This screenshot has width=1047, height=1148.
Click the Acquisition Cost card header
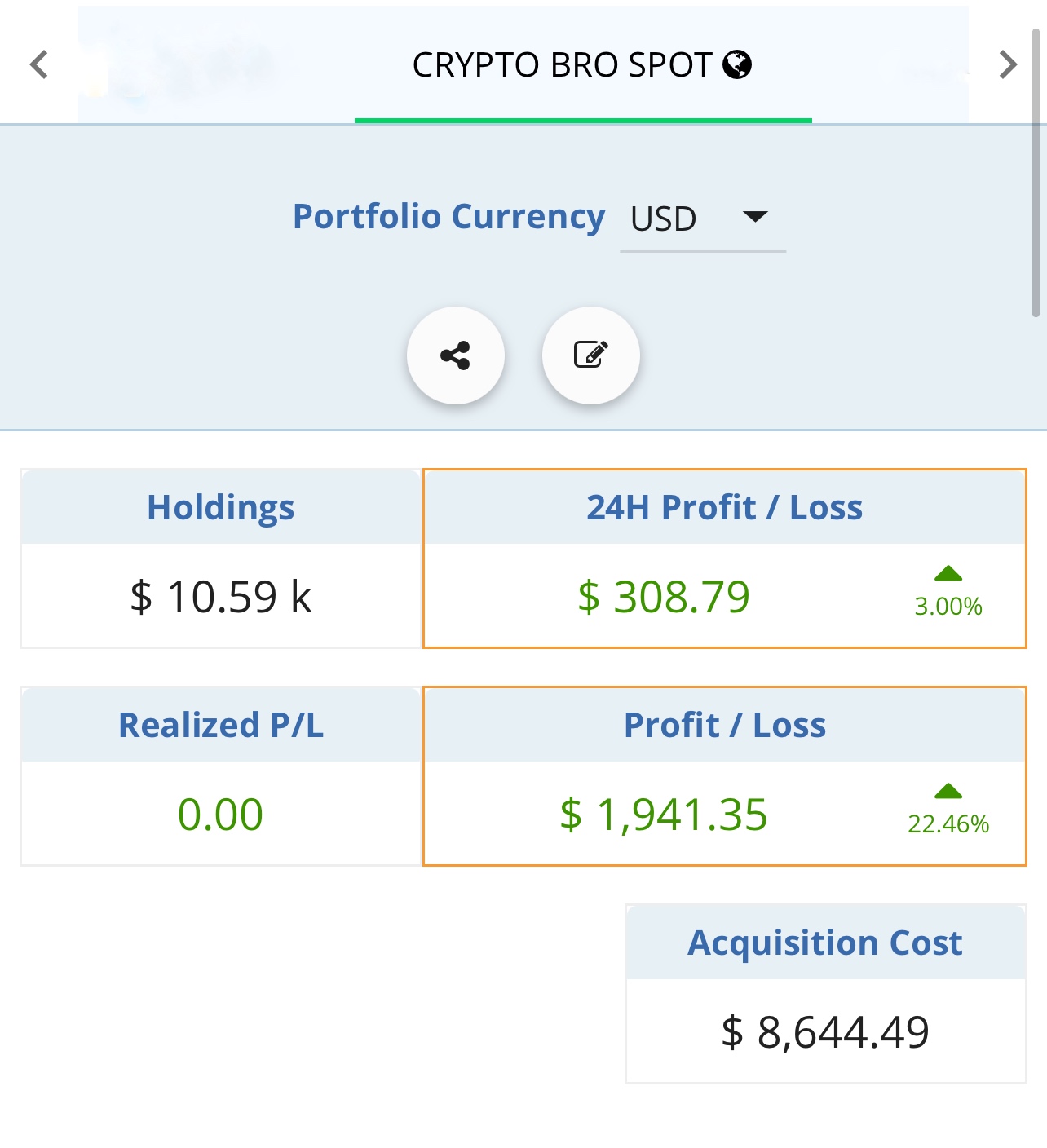(x=825, y=943)
